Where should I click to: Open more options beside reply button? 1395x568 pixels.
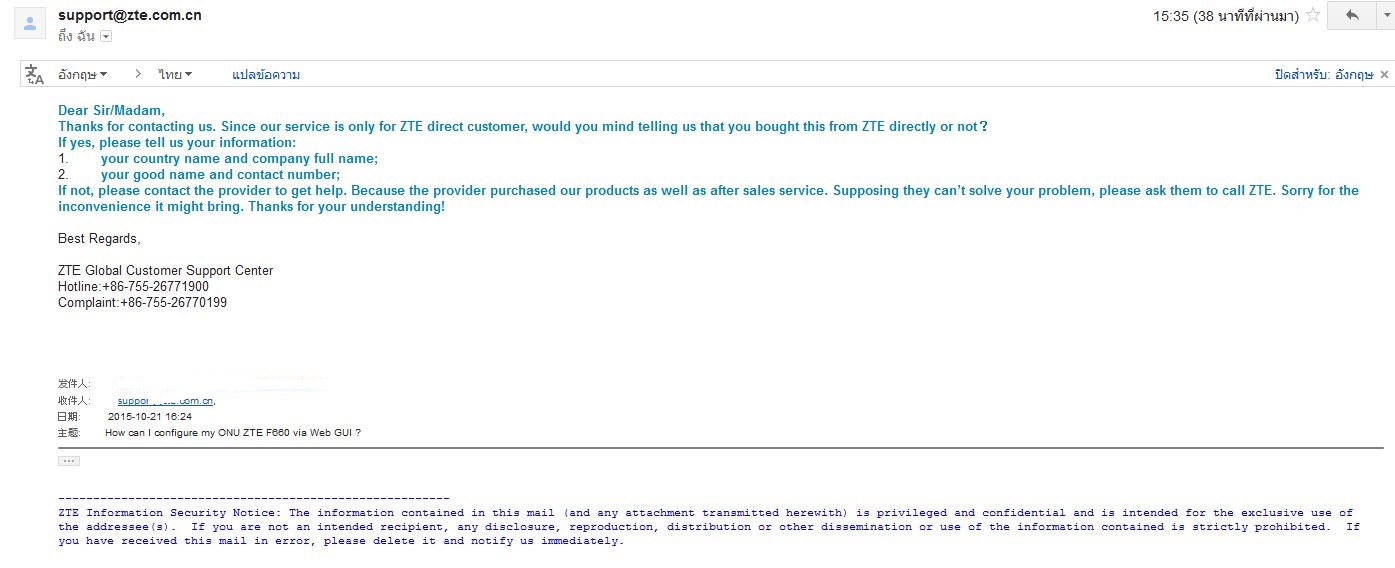(x=1384, y=16)
